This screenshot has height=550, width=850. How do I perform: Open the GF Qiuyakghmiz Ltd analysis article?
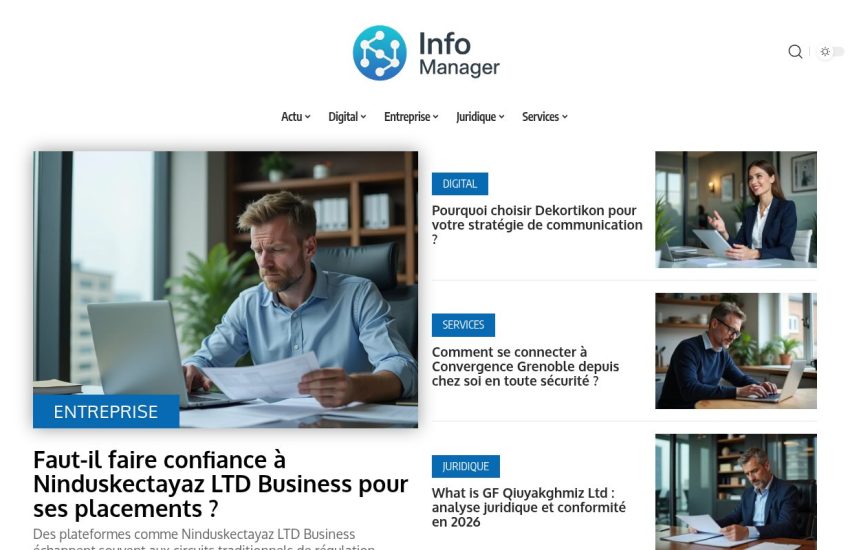[529, 507]
